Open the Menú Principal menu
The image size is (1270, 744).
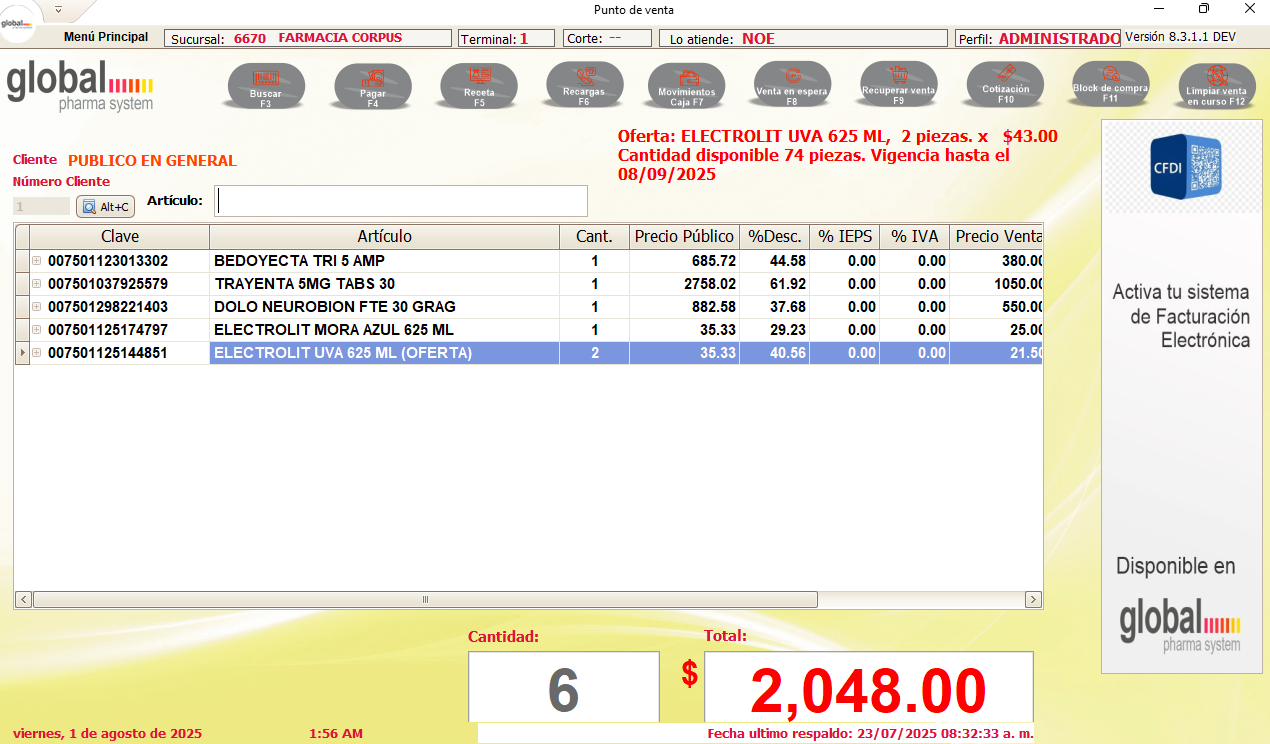[106, 37]
